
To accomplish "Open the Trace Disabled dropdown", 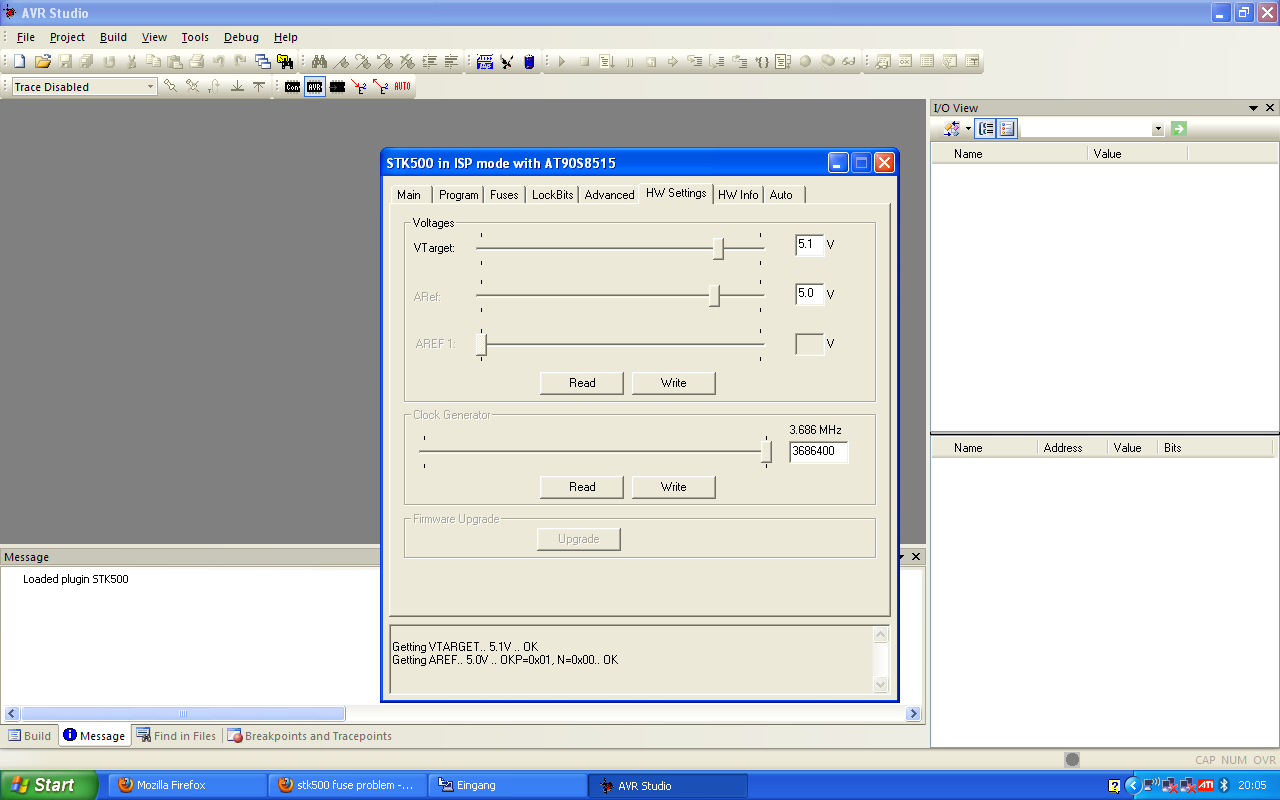I will 151,87.
